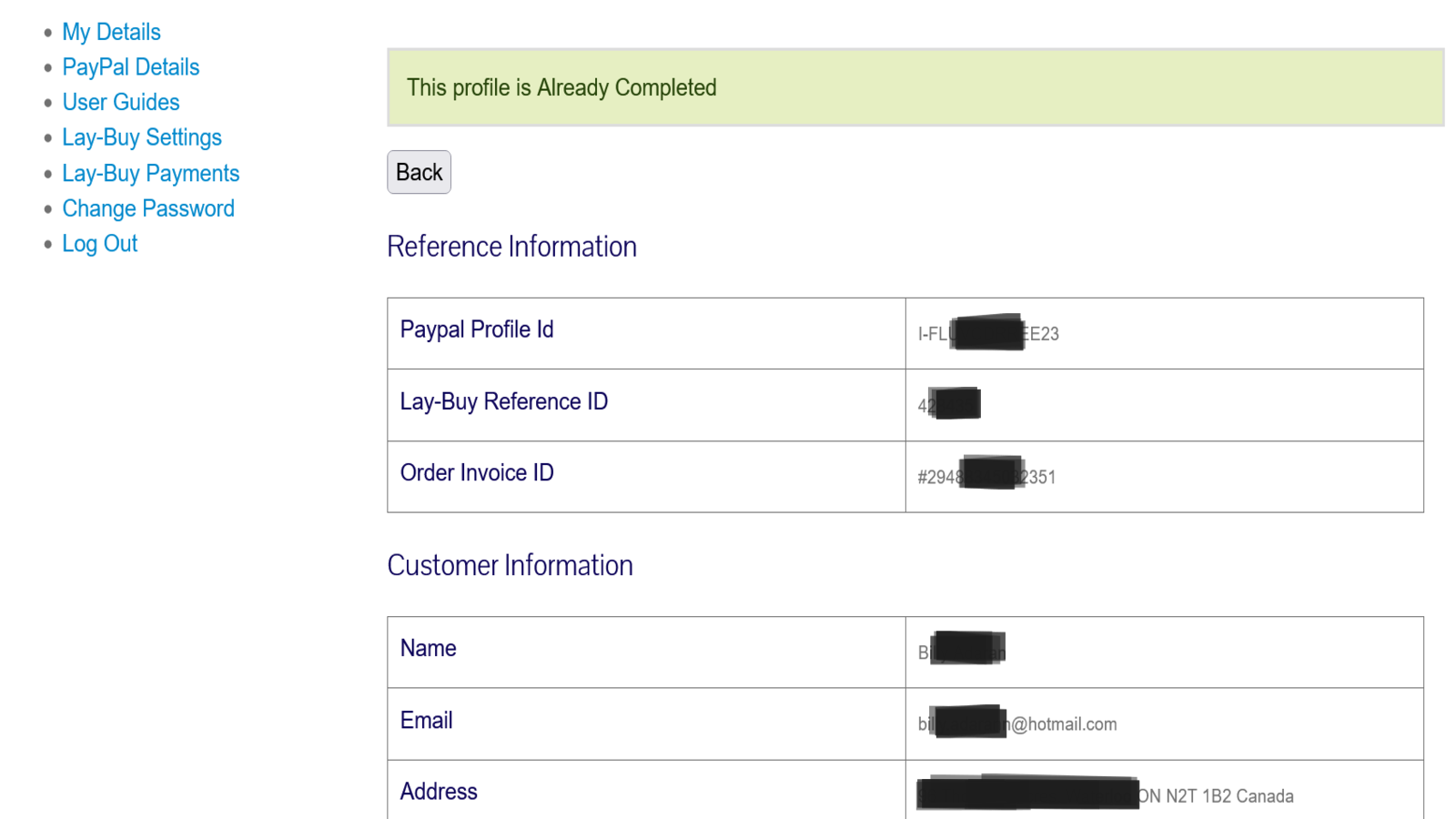1456x819 pixels.
Task: Click the customer Email address
Action: click(1016, 723)
